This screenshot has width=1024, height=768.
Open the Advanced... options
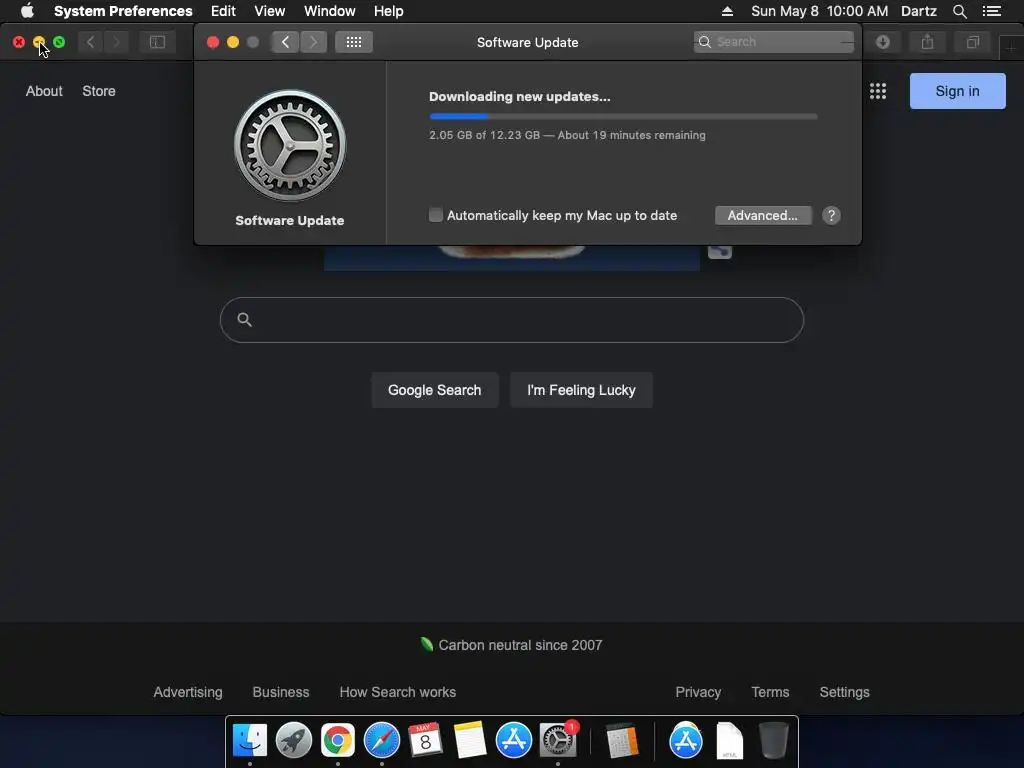763,216
